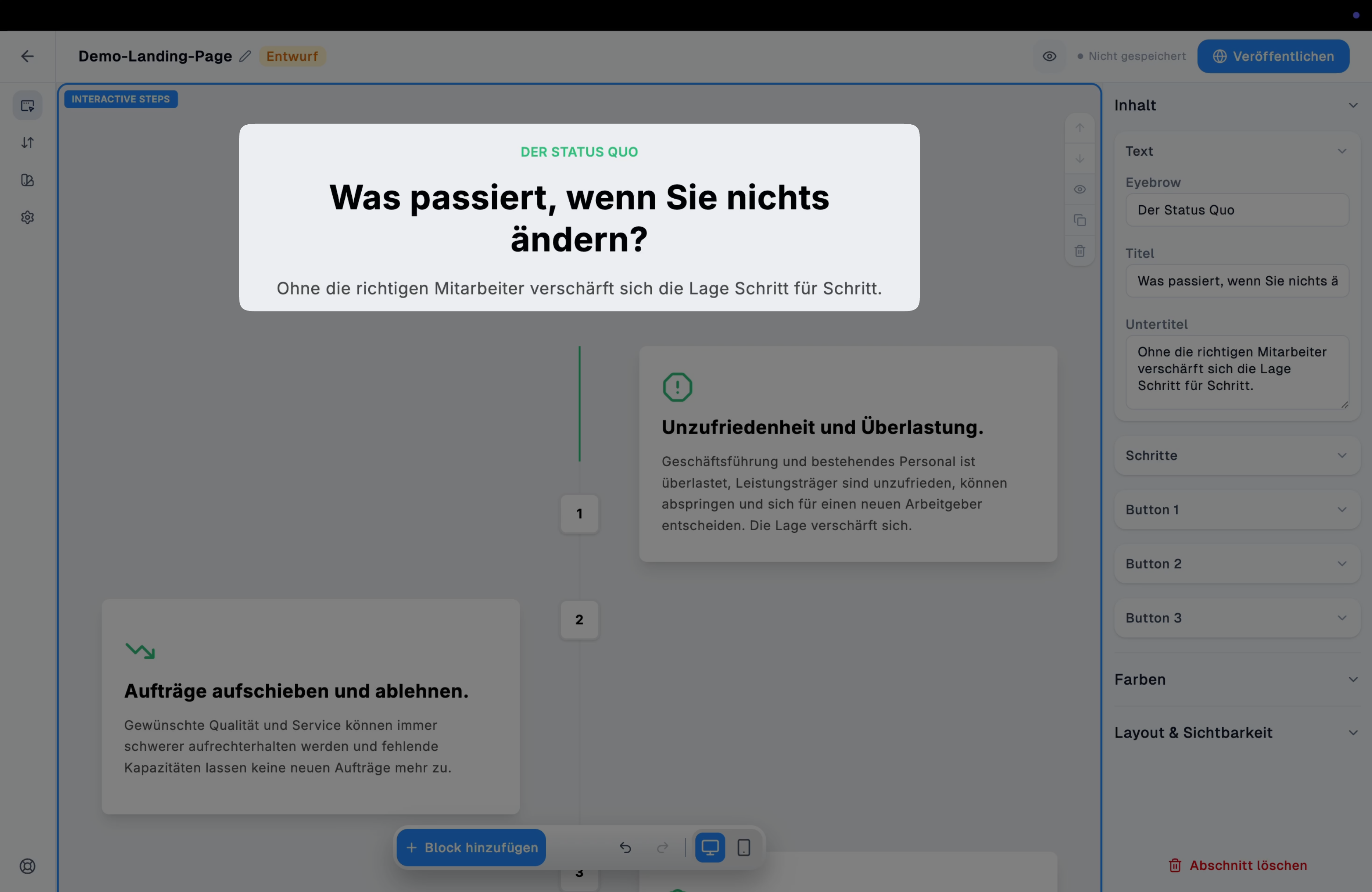The width and height of the screenshot is (1372, 892).
Task: Go back with the left arrow icon
Action: [x=27, y=56]
